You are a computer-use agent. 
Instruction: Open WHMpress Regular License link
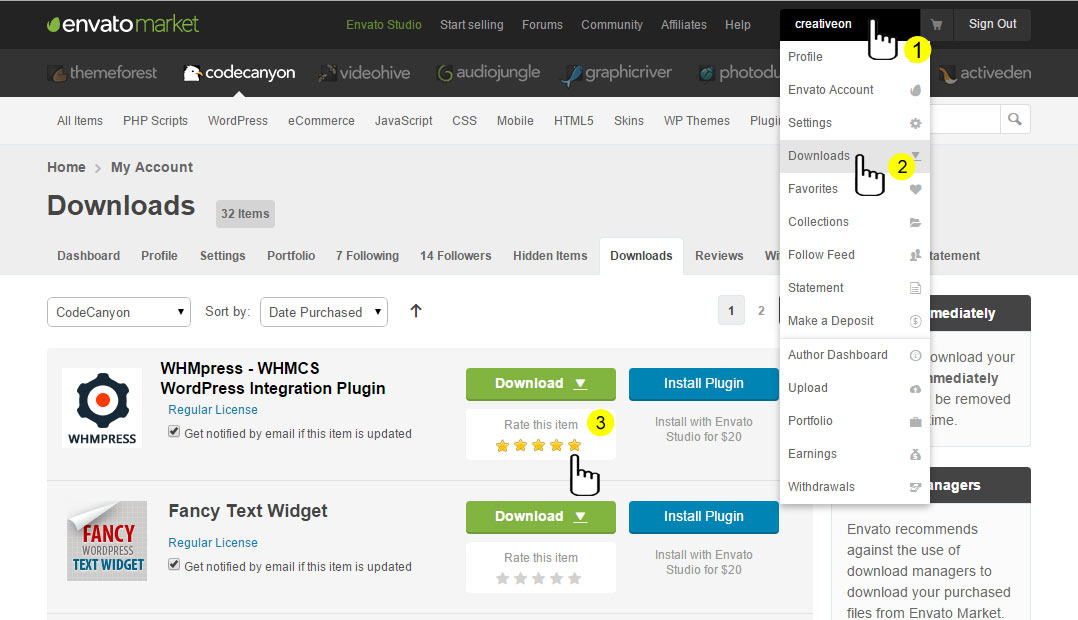tap(213, 410)
